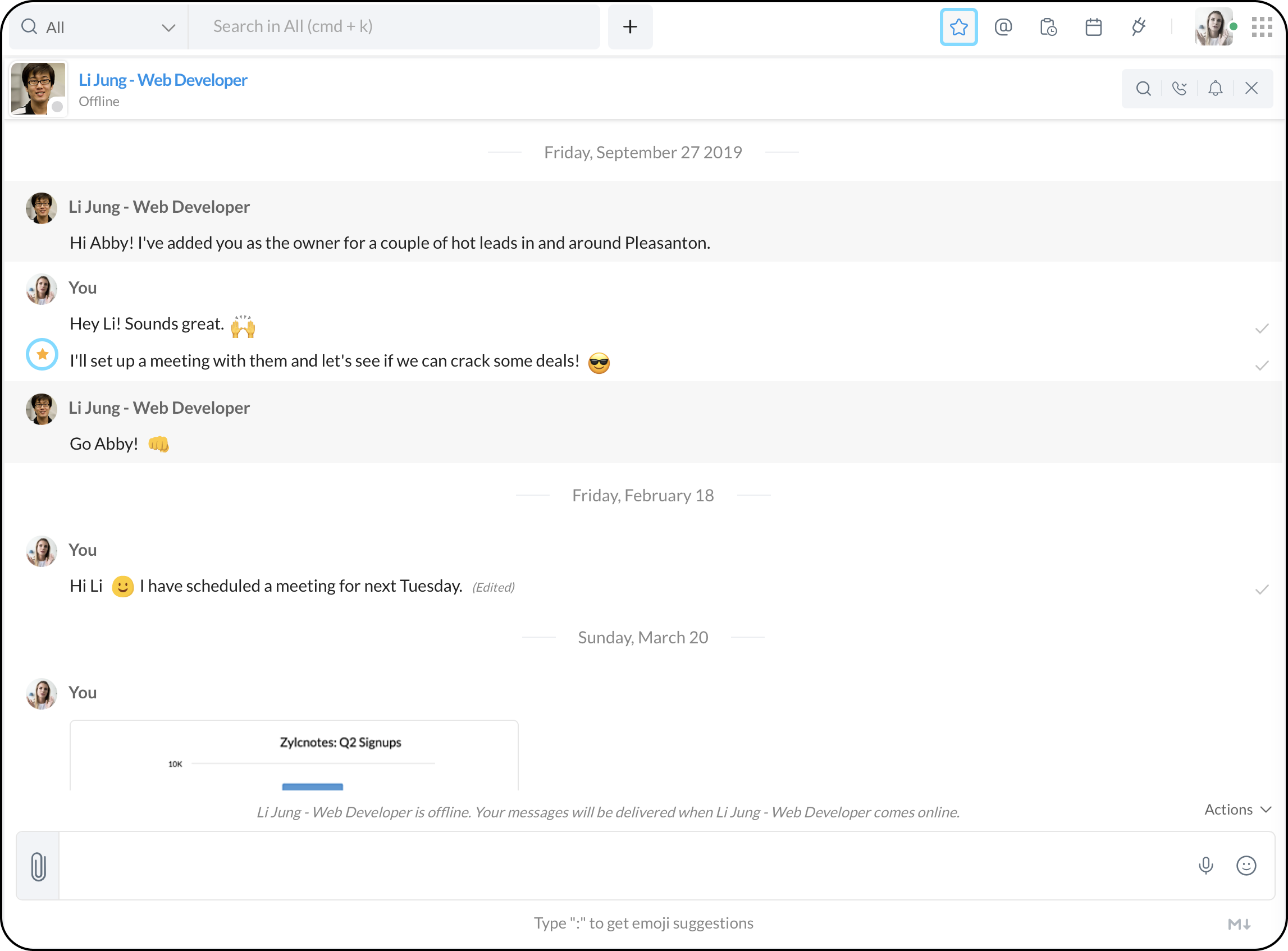Click the plus button to create new

pos(630,27)
